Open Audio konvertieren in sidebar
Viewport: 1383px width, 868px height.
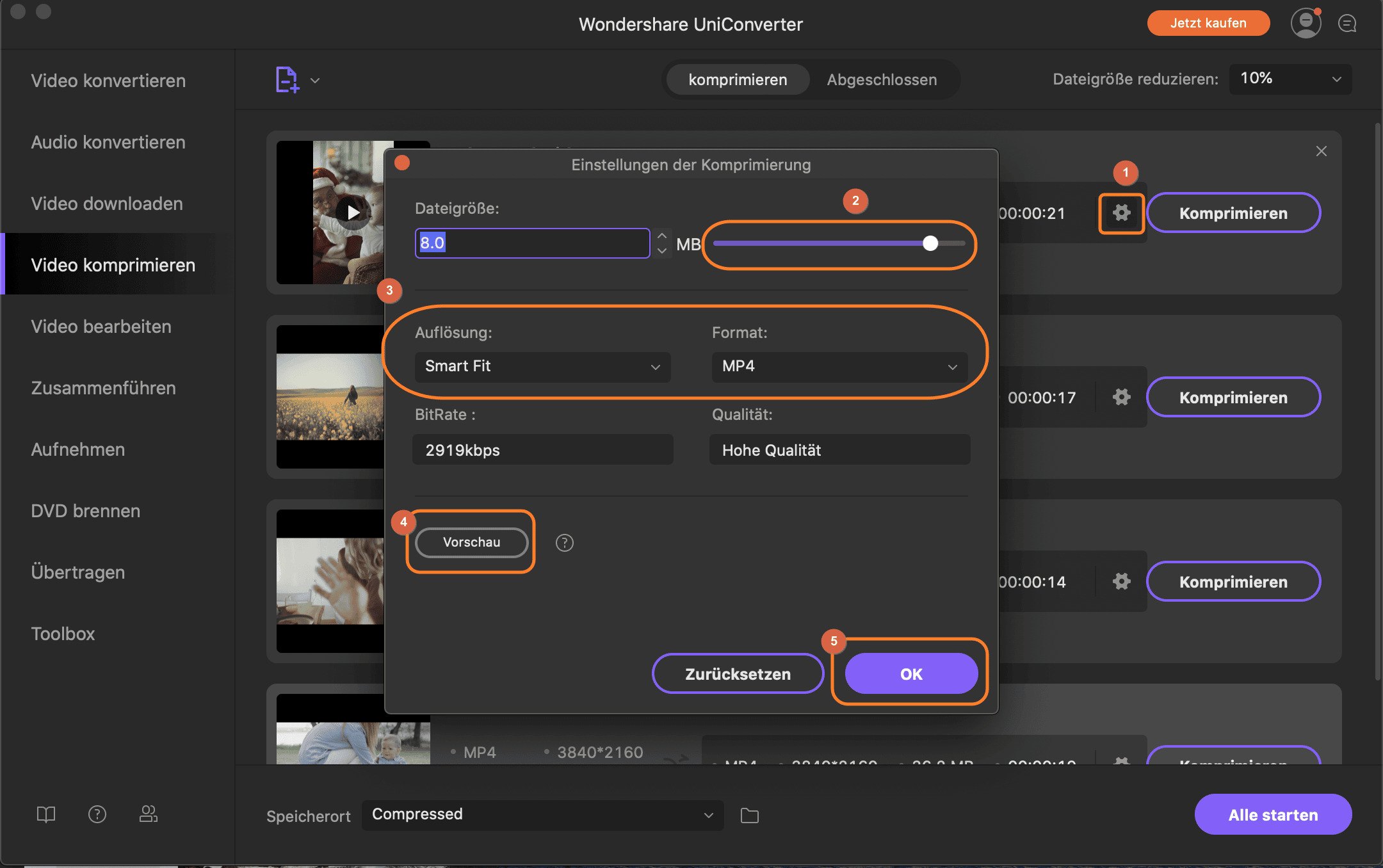coord(108,142)
